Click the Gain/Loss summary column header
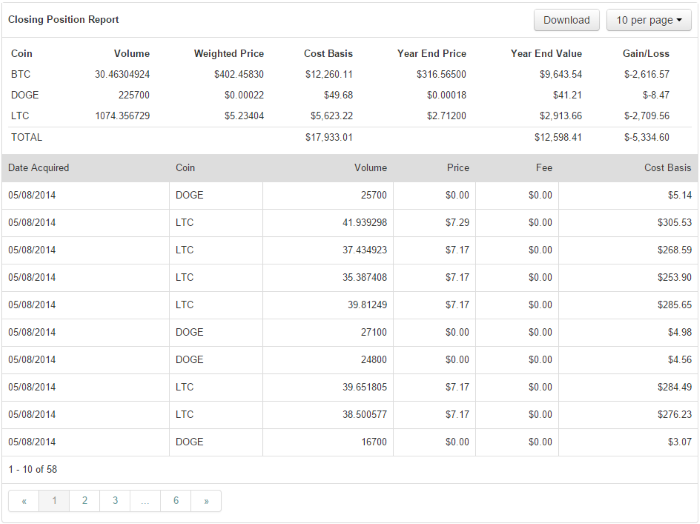The height and width of the screenshot is (524, 700). tap(646, 54)
